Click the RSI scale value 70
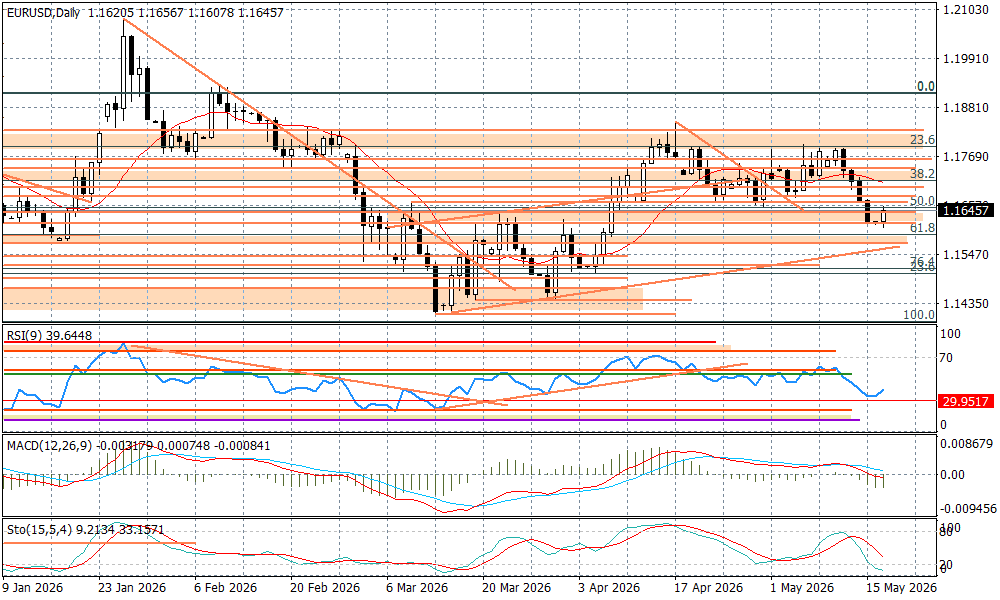The height and width of the screenshot is (600, 1000). tap(948, 358)
